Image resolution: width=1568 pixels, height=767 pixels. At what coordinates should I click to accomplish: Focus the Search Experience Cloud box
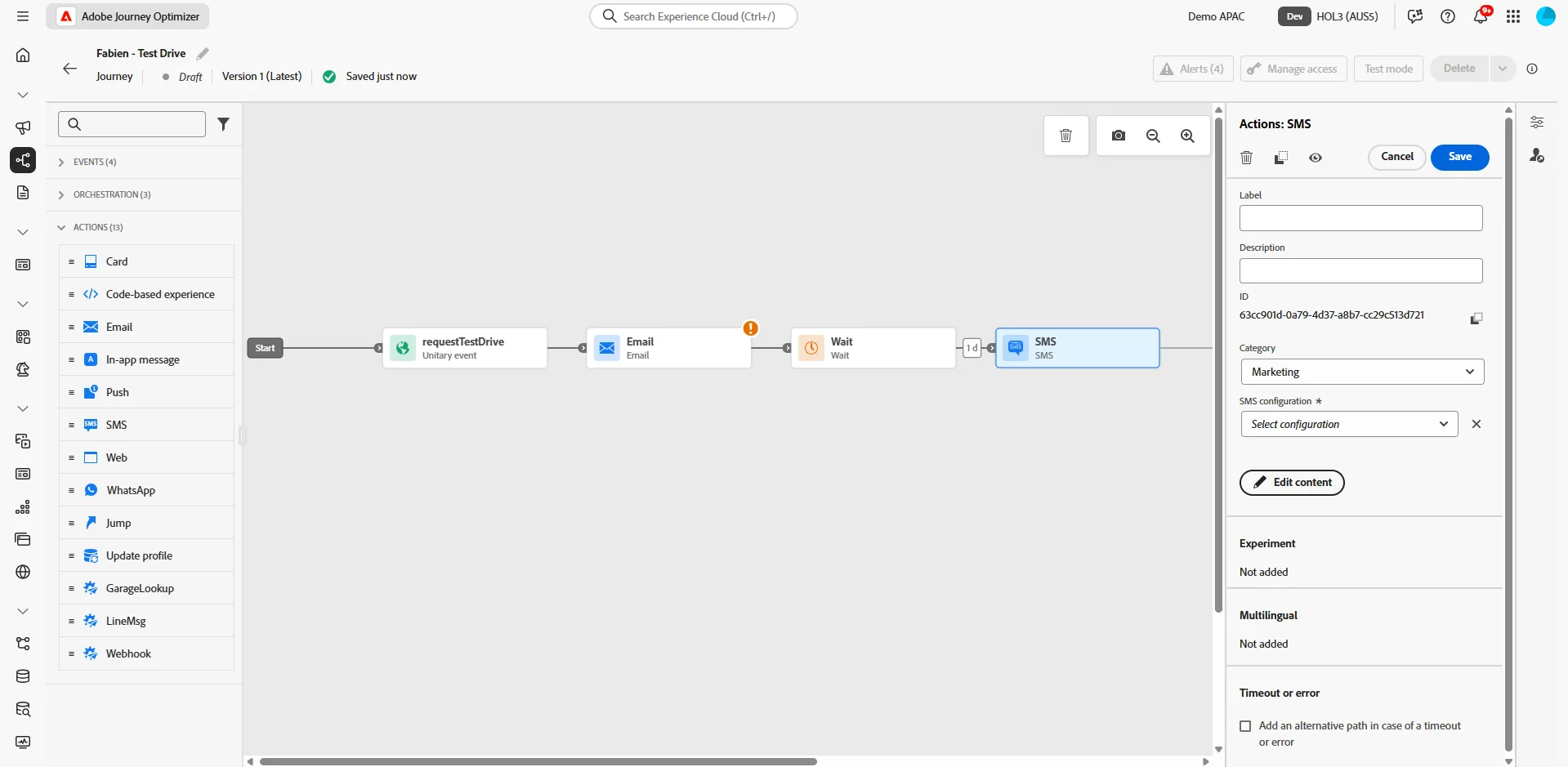693,16
